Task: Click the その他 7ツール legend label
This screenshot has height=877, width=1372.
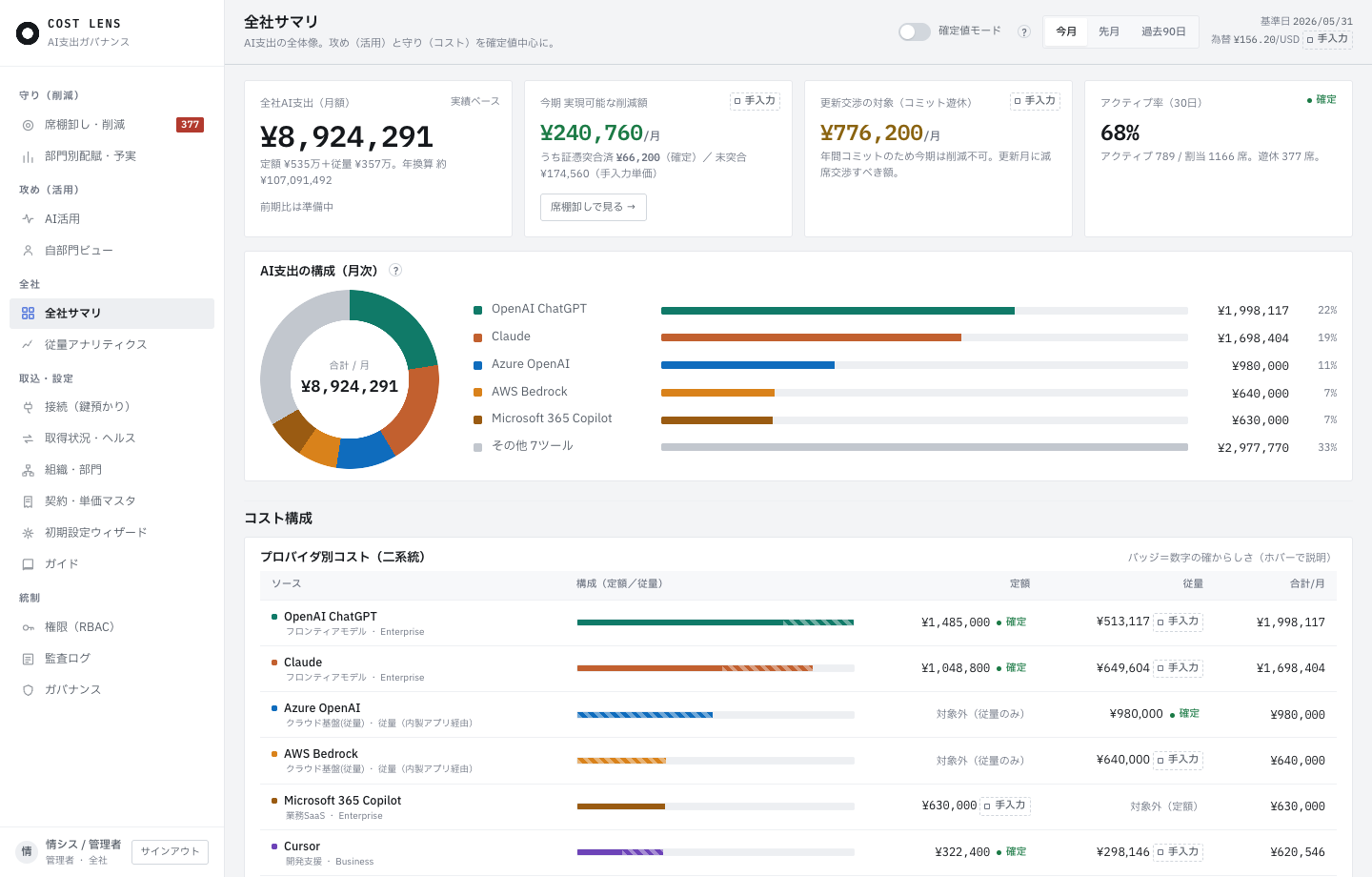Action: pyautogui.click(x=533, y=446)
